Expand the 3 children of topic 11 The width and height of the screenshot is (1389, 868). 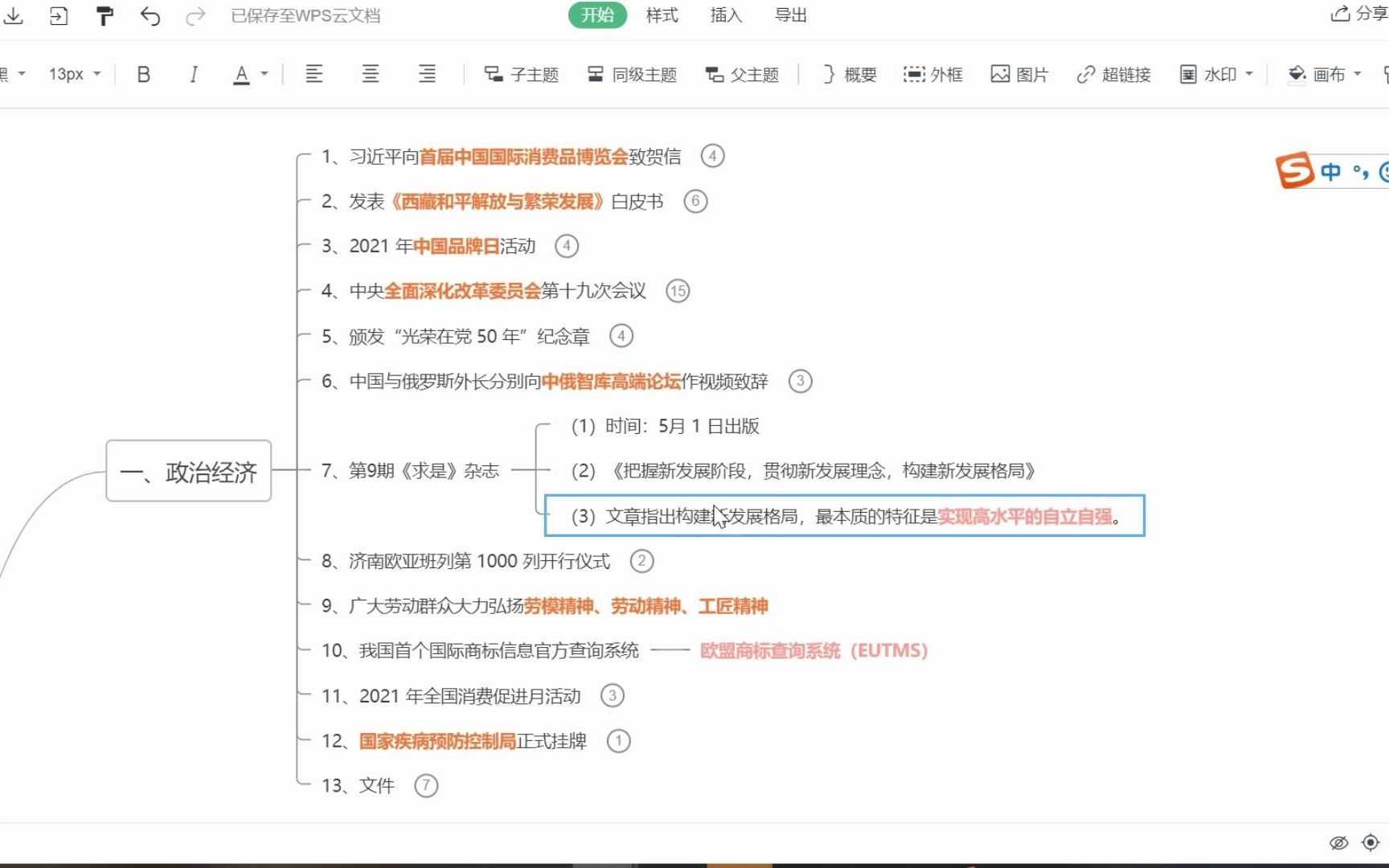[x=613, y=696]
